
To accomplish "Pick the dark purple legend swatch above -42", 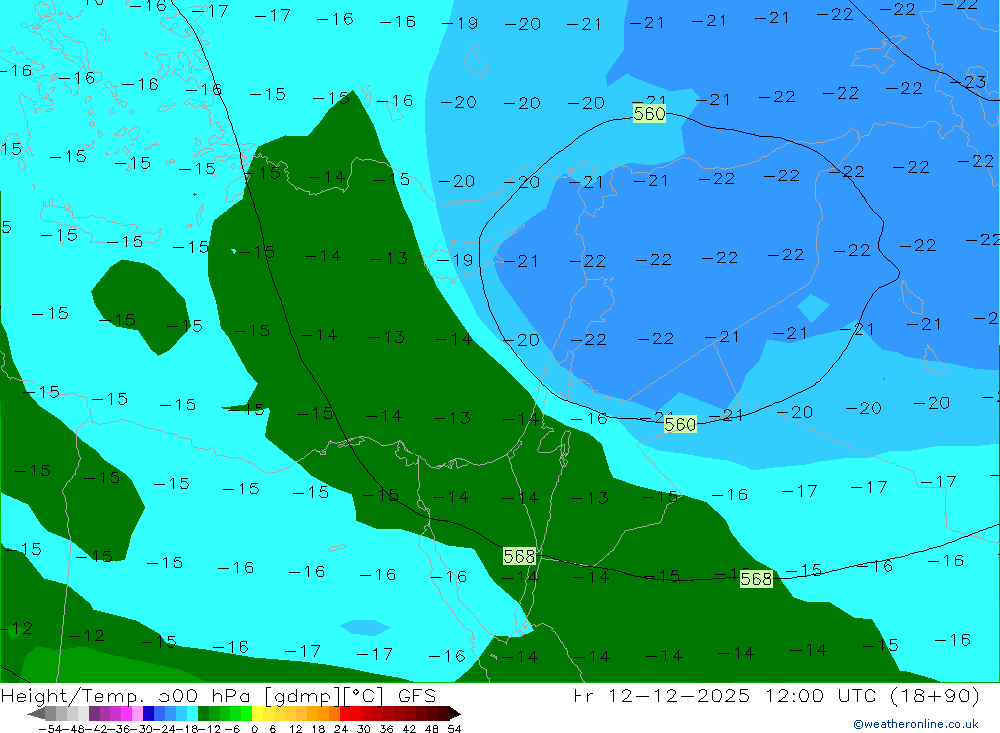I will [x=94, y=713].
